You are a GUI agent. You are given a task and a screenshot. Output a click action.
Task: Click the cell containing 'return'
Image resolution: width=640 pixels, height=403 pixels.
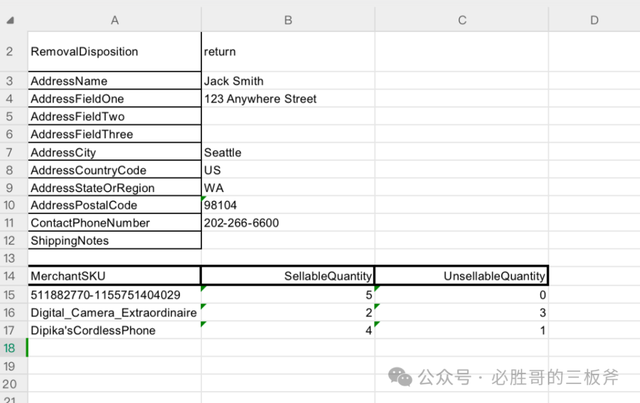click(288, 52)
